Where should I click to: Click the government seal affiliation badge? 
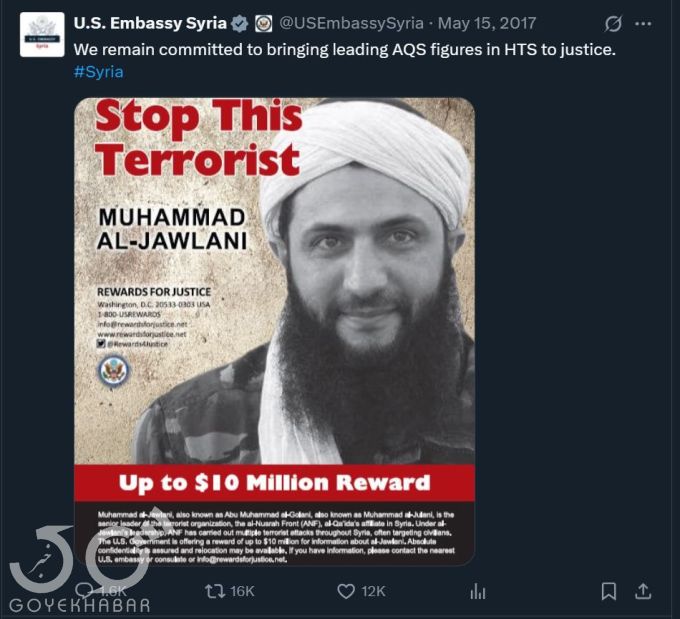[x=263, y=24]
